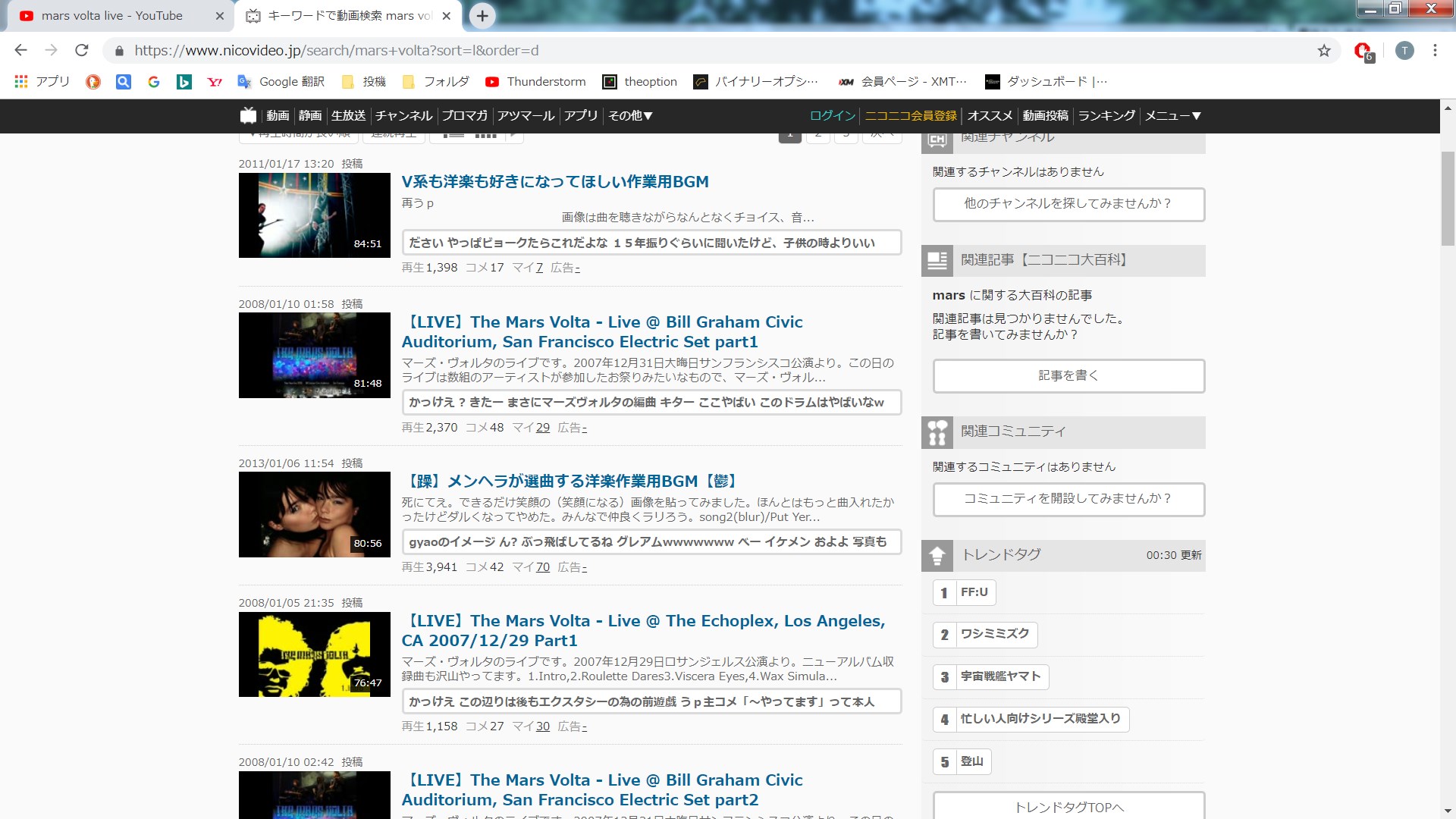
Task: Open チャンネル in the nav bar
Action: click(x=403, y=116)
